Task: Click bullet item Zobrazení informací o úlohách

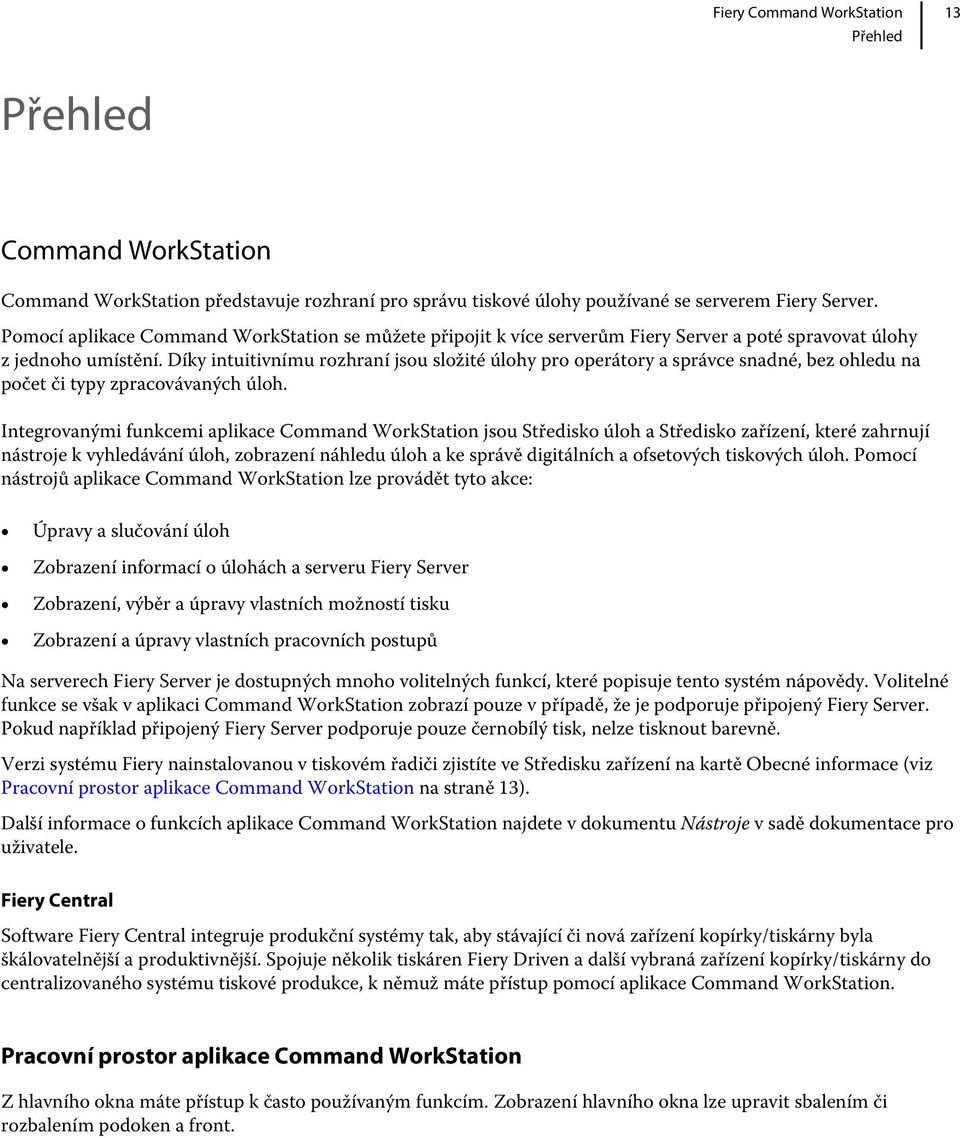Action: click(x=250, y=567)
